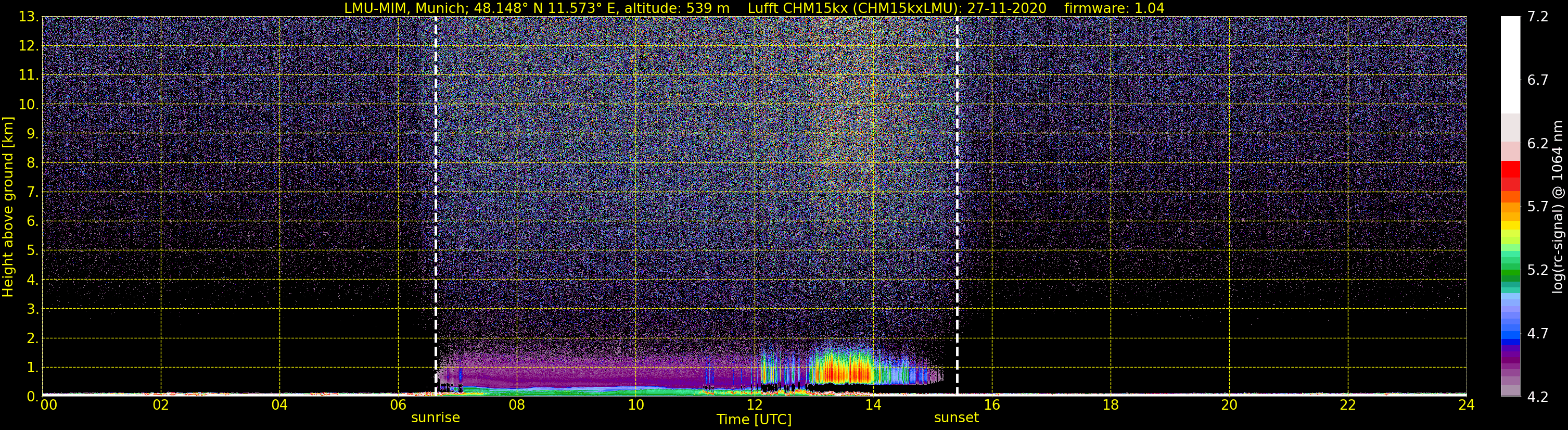
Task: Click the time tick label '16'
Action: pos(991,405)
